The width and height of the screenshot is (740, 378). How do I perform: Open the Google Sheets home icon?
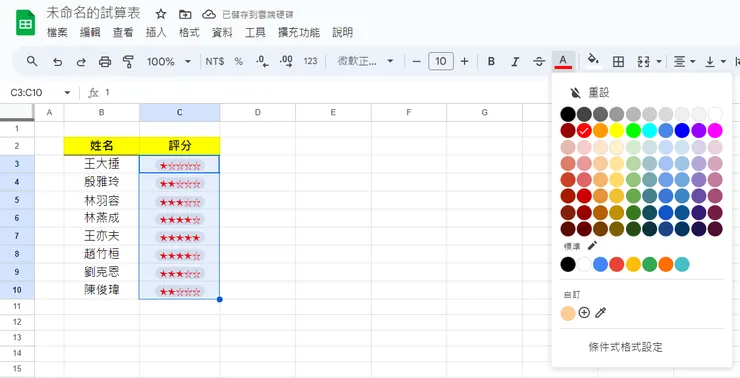click(x=25, y=23)
